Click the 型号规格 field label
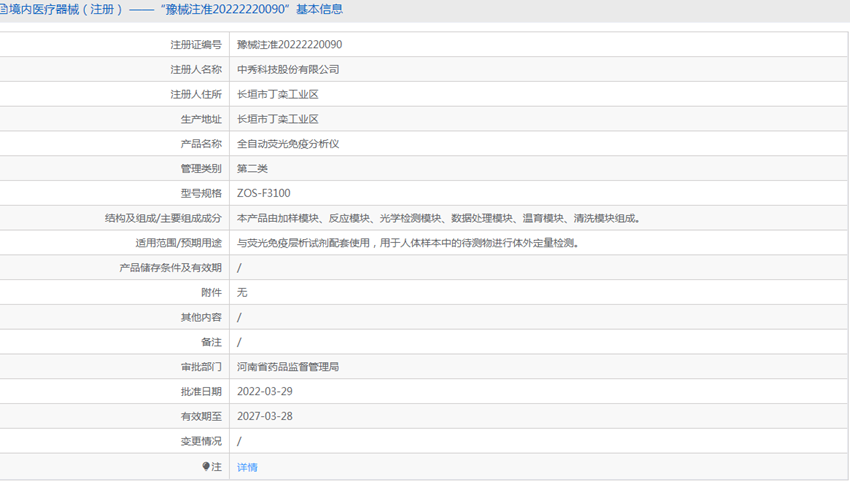The height and width of the screenshot is (481, 850). tap(201, 193)
